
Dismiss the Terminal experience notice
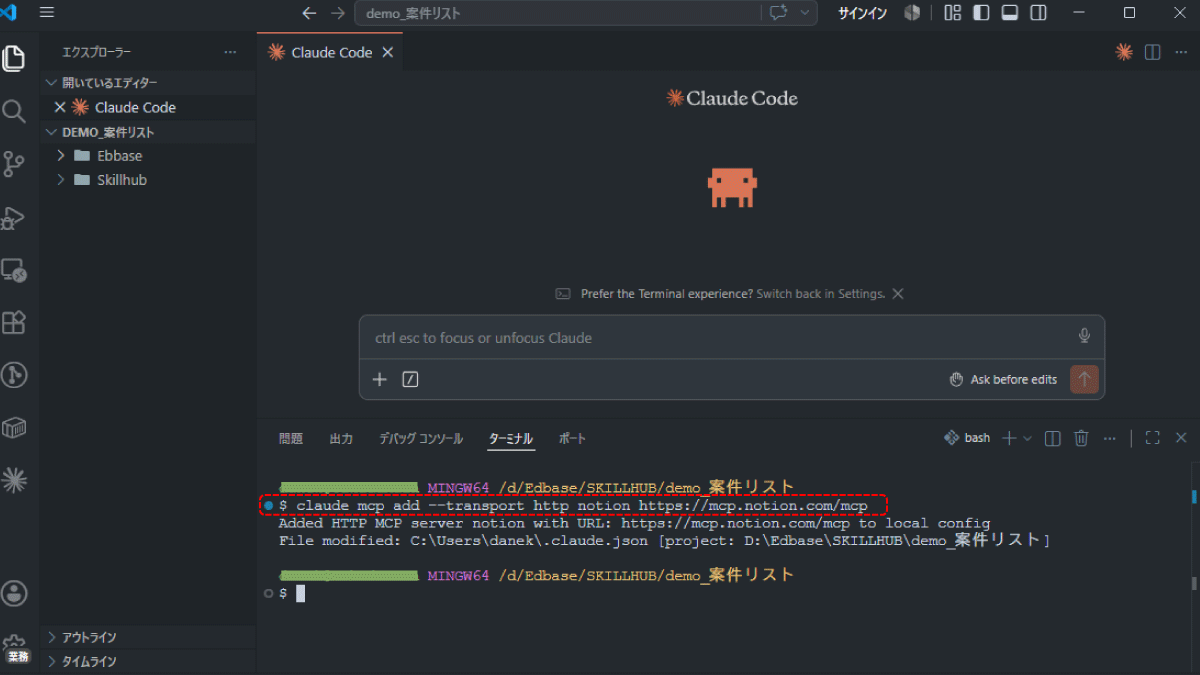[x=898, y=294]
